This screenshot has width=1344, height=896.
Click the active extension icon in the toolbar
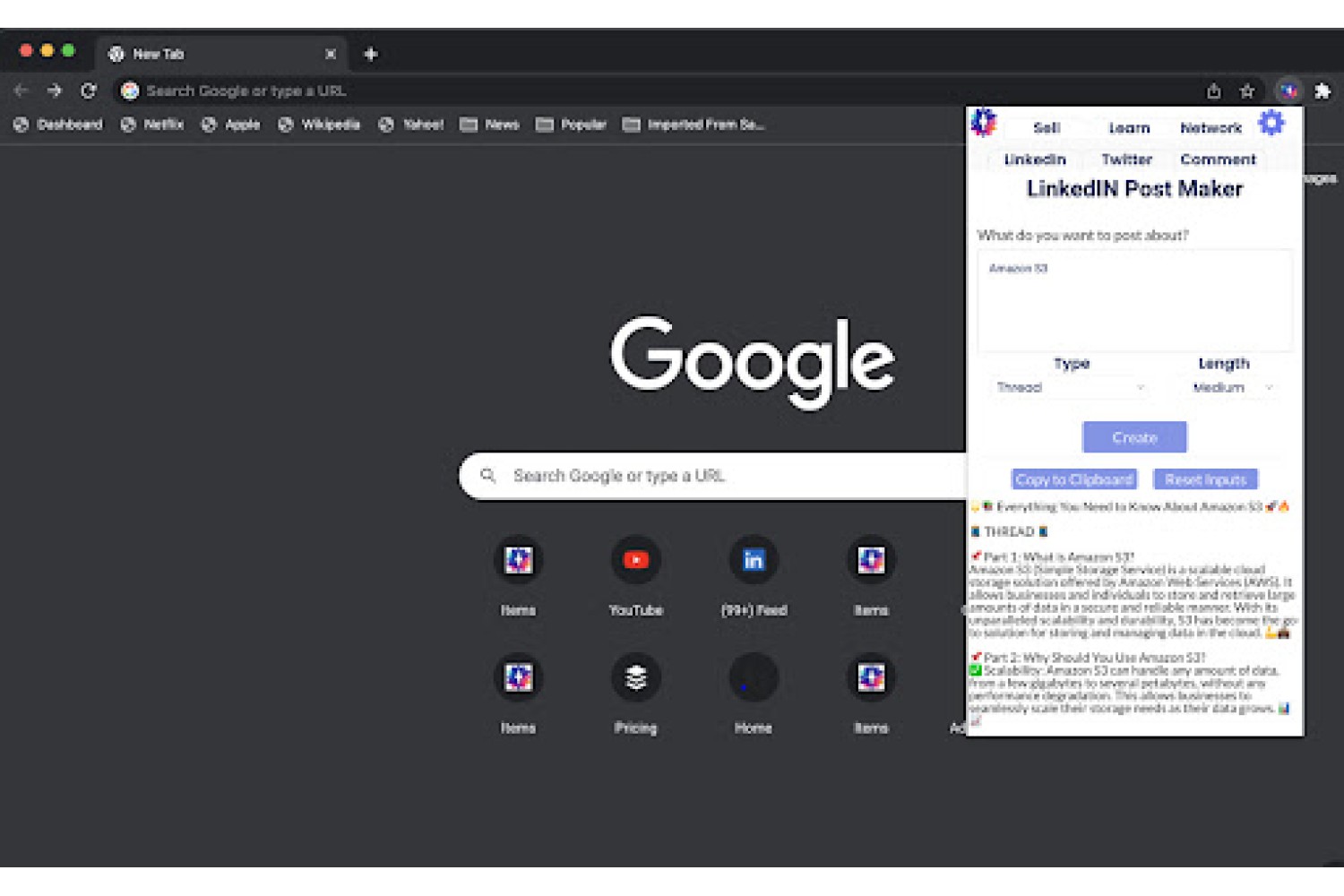[x=1288, y=90]
